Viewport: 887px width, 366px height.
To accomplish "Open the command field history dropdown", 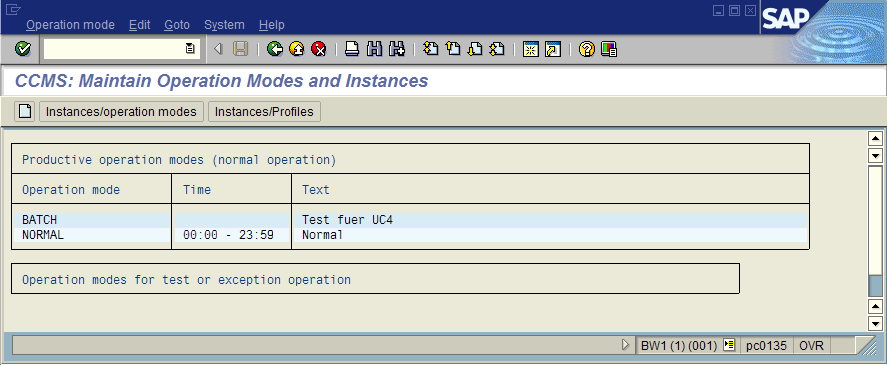I will [x=191, y=49].
